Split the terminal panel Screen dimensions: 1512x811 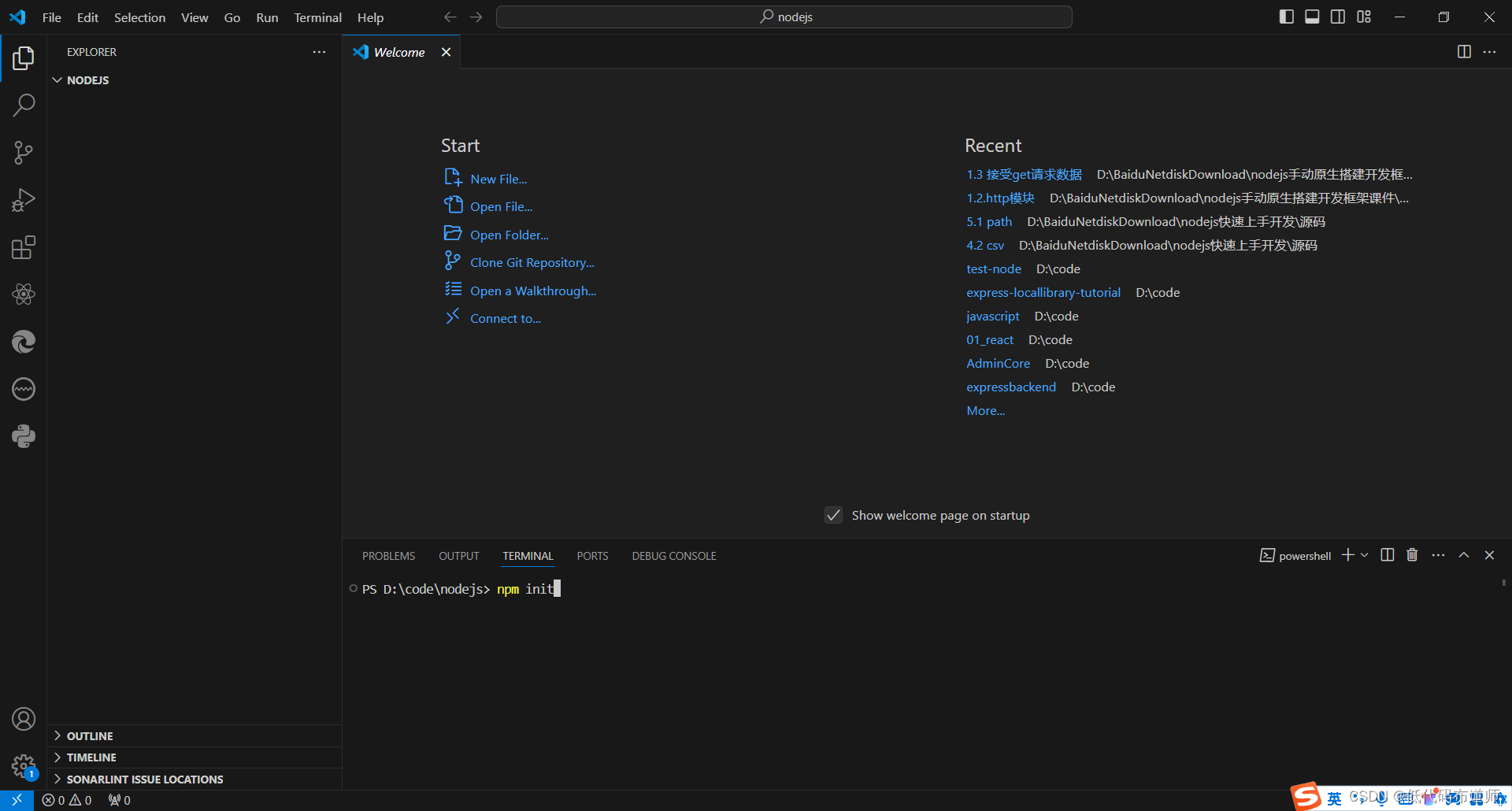click(x=1388, y=555)
